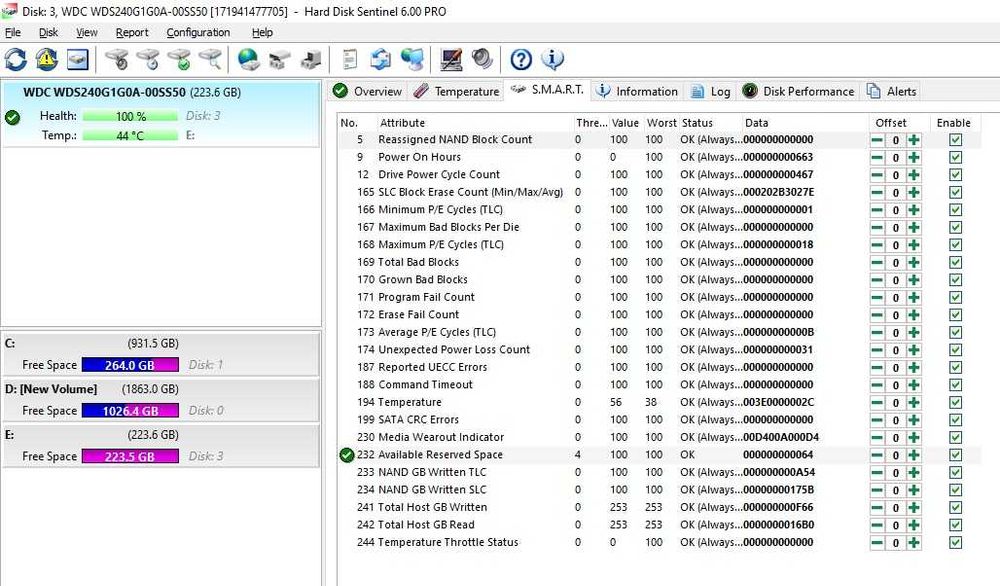Screen dimensions: 1000x586
Task: Click the green check next to disk health
Action: (12, 117)
